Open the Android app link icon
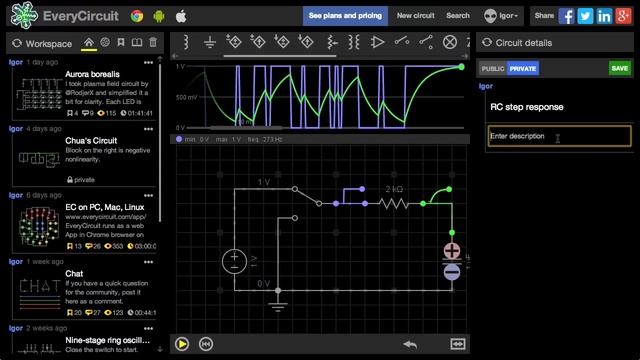This screenshot has height=360, width=640. coord(159,16)
